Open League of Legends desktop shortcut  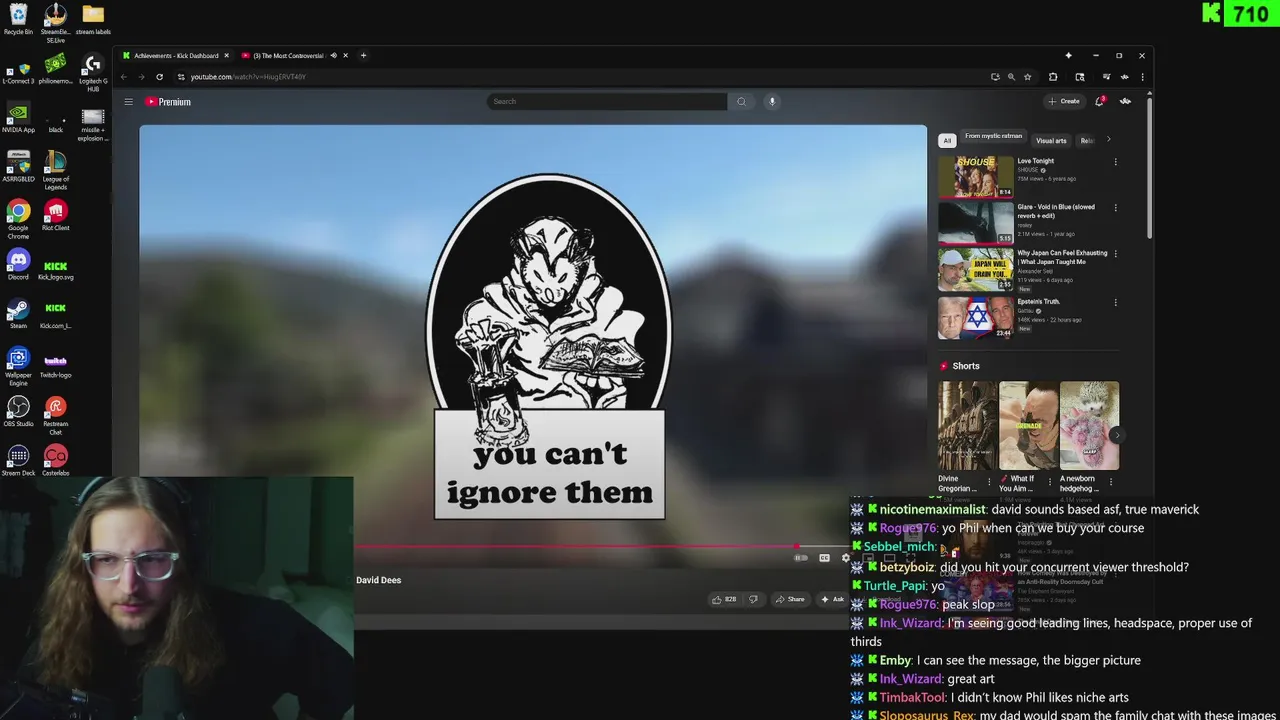[x=56, y=170]
